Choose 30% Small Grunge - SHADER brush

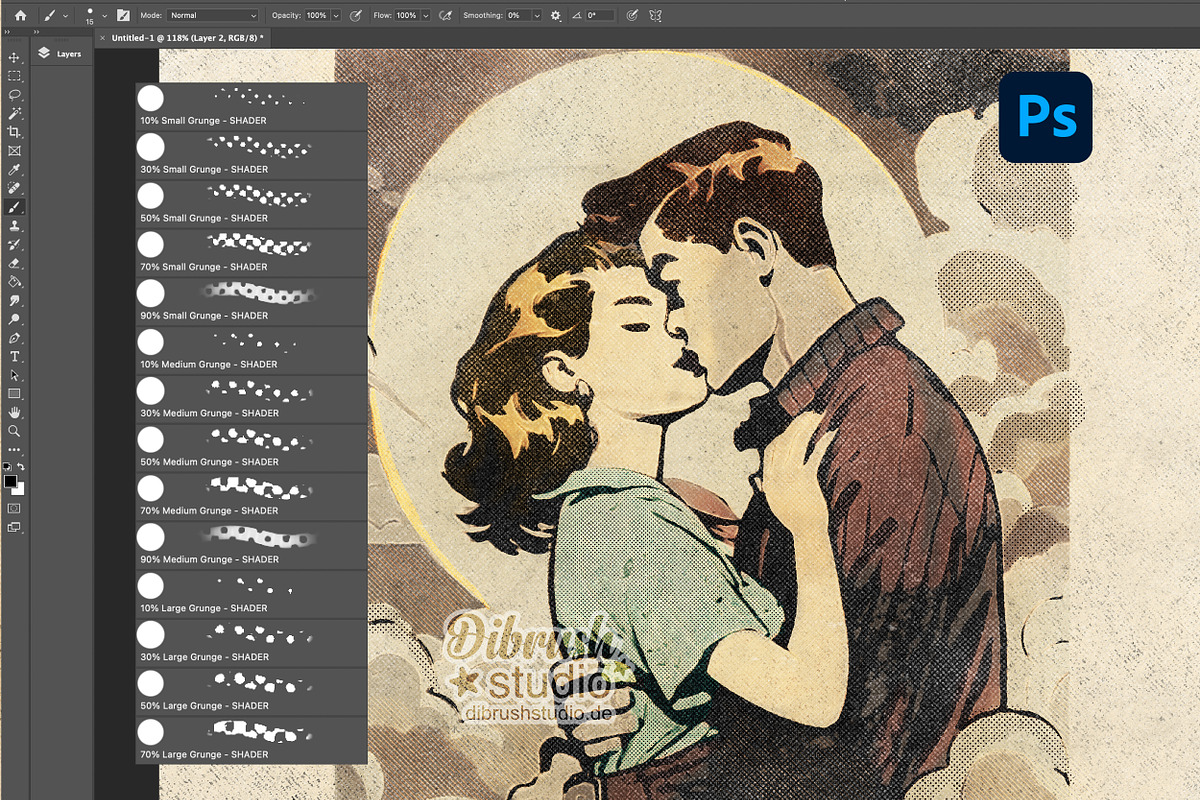pyautogui.click(x=251, y=155)
